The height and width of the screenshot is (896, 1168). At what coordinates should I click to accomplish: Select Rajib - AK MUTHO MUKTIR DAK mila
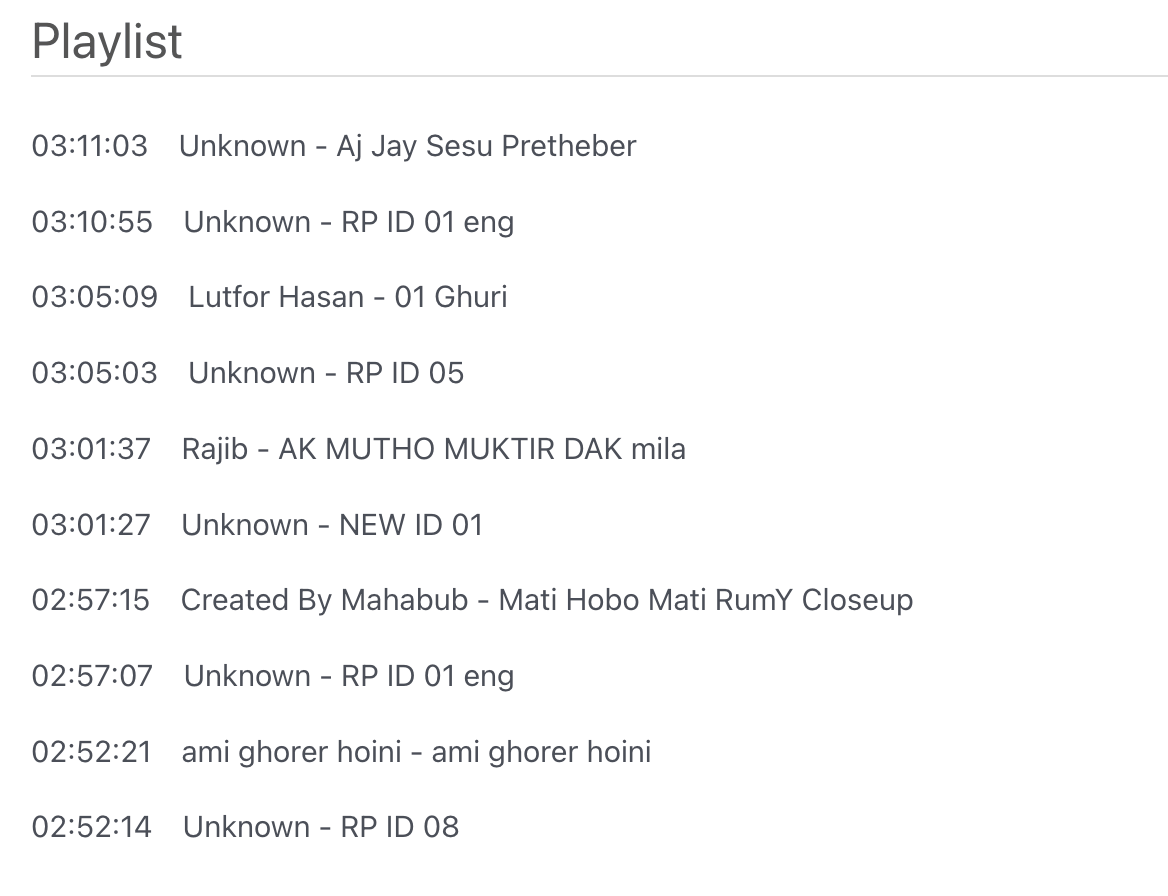pos(433,449)
